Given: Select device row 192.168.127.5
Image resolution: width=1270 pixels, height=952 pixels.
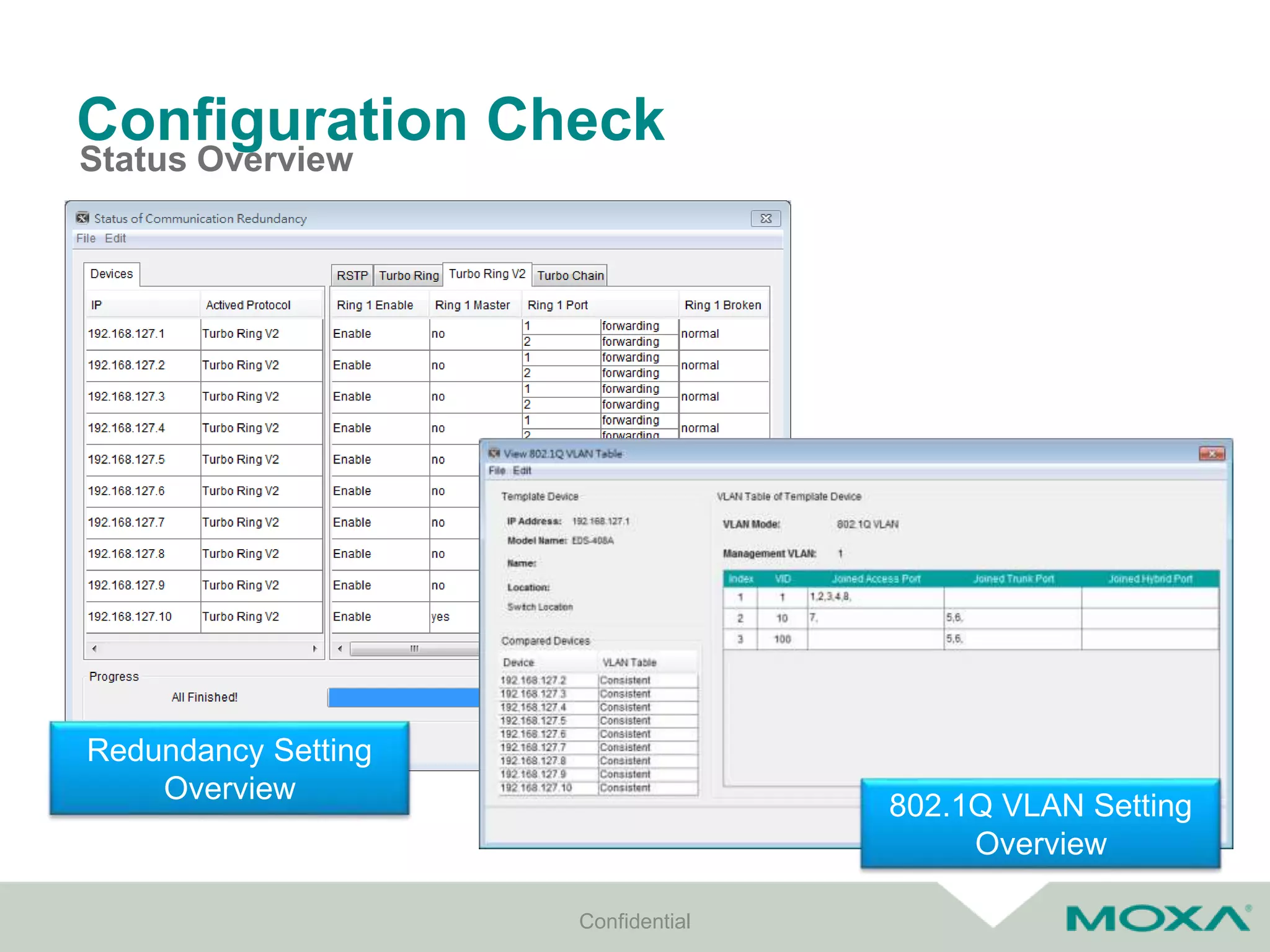Looking at the screenshot, I should [x=205, y=460].
